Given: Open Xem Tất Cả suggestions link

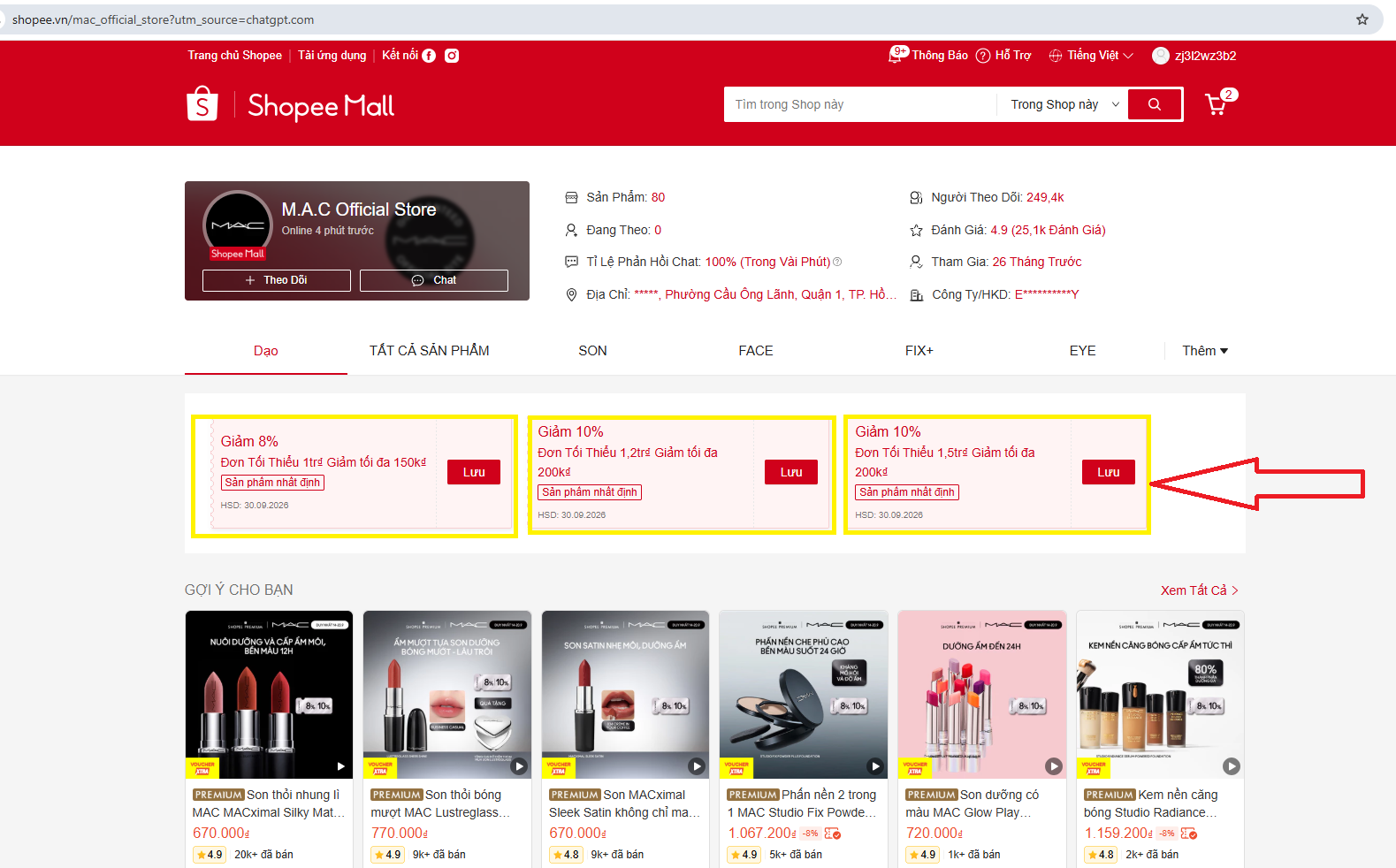Looking at the screenshot, I should [1200, 590].
